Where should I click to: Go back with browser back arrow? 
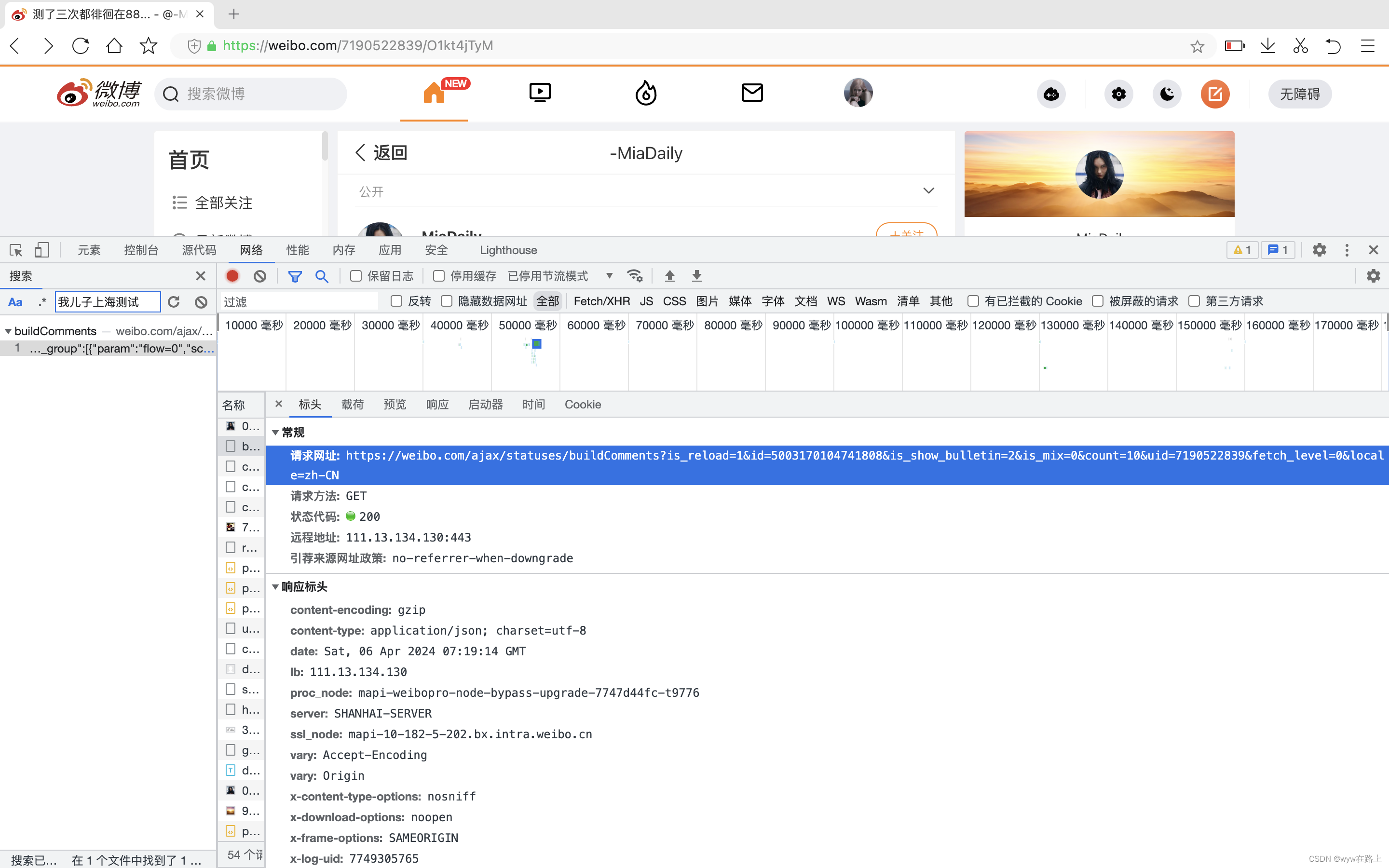click(15, 45)
